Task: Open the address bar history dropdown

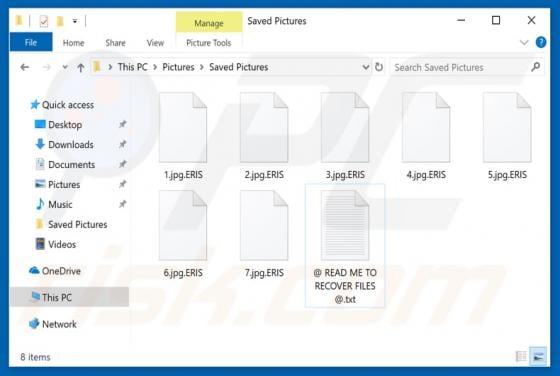Action: [x=366, y=67]
